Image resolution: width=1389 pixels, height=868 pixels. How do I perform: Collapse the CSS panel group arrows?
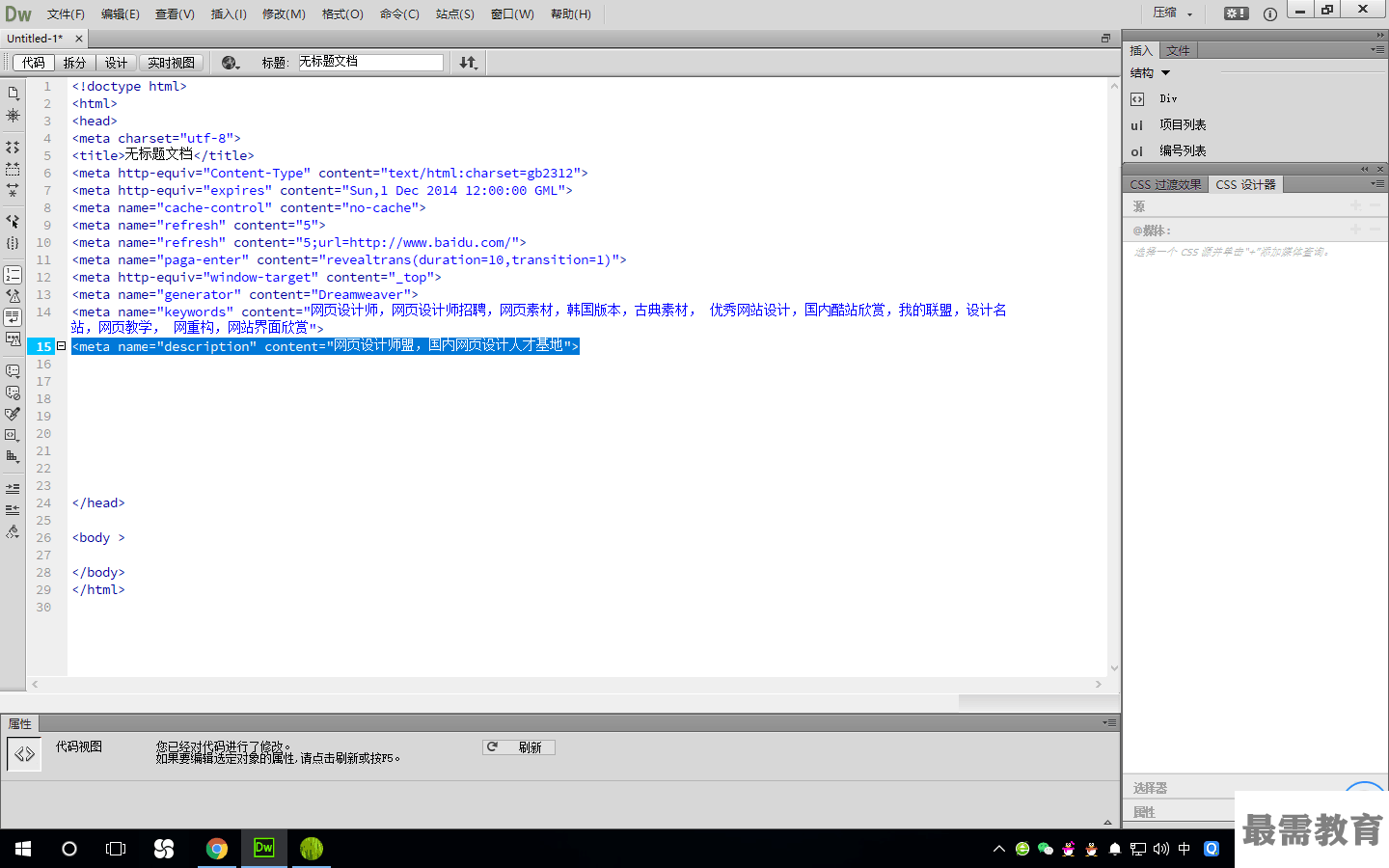(x=1365, y=169)
